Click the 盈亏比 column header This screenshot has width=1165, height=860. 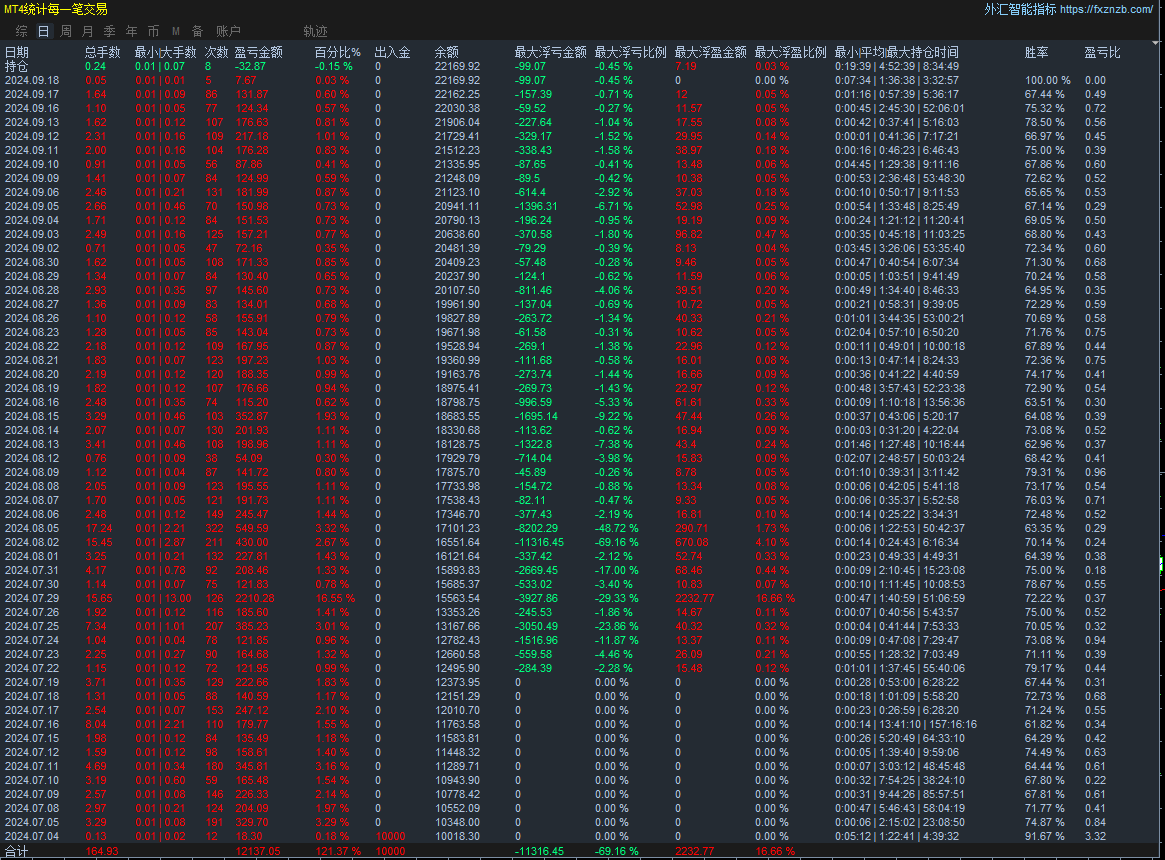(x=1102, y=52)
